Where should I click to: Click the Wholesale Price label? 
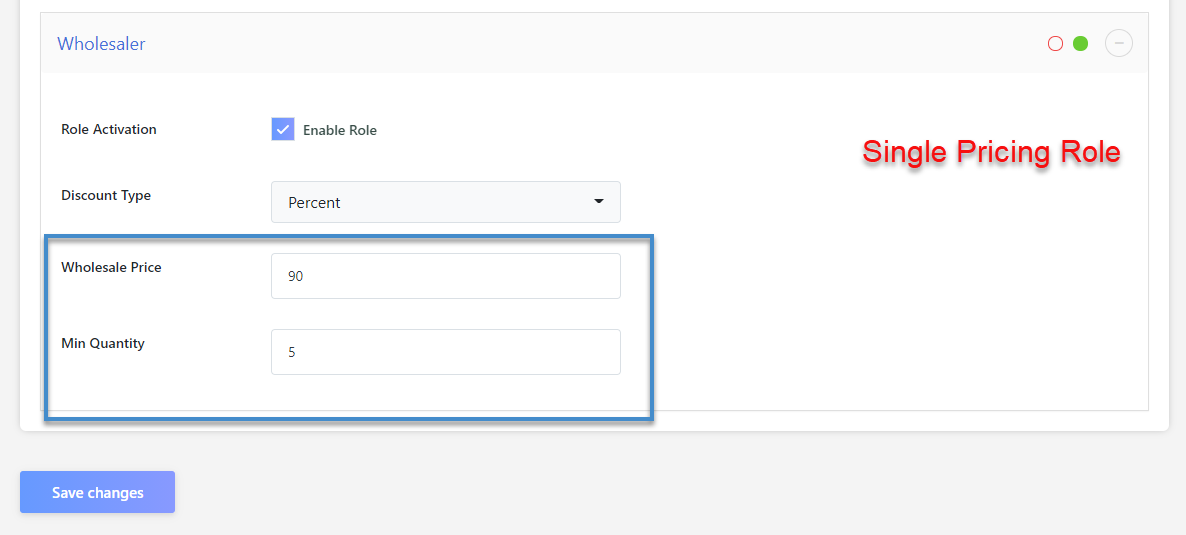coord(111,267)
